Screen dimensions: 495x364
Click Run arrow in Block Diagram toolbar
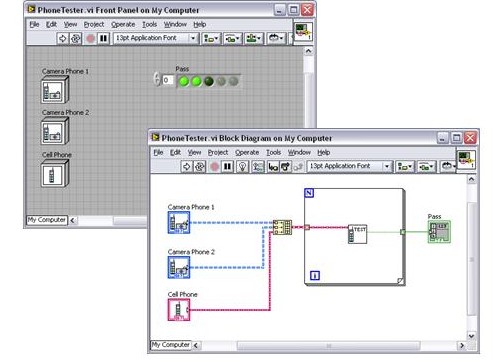click(187, 166)
